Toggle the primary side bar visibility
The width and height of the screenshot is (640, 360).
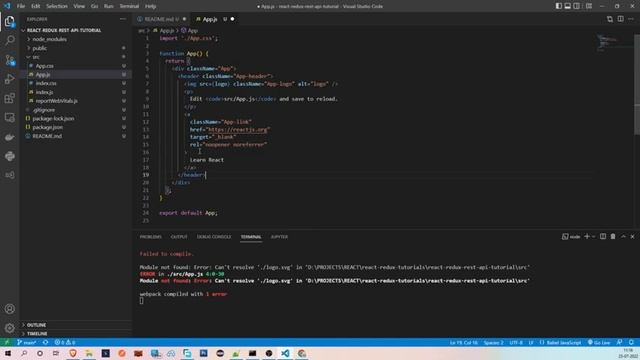click(x=558, y=6)
